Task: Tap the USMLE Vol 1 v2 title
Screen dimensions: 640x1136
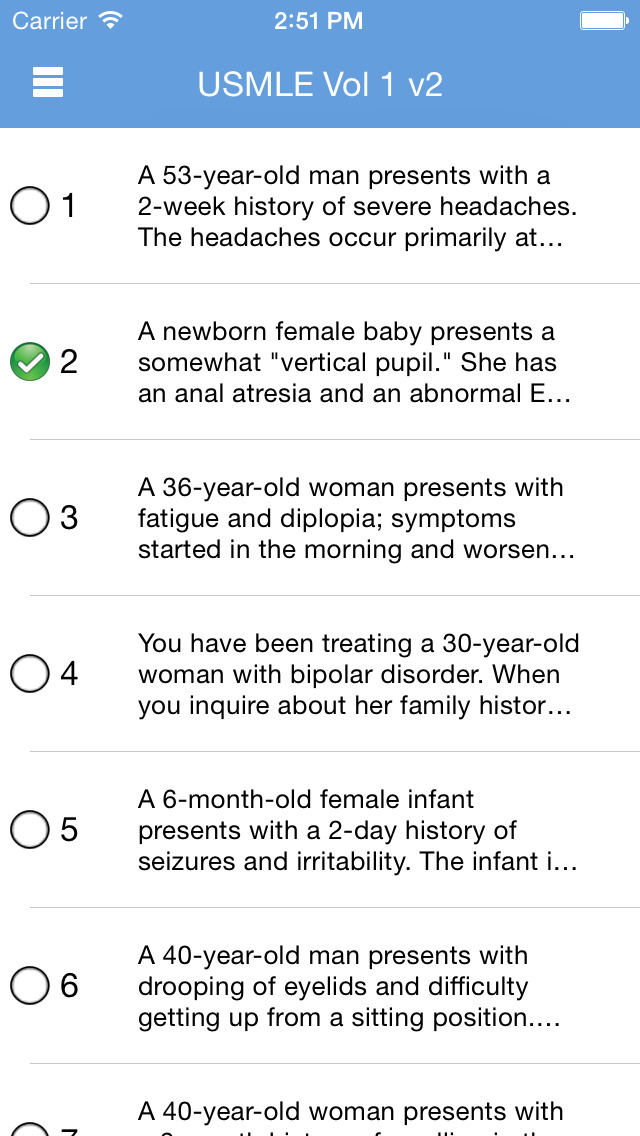Action: 320,84
